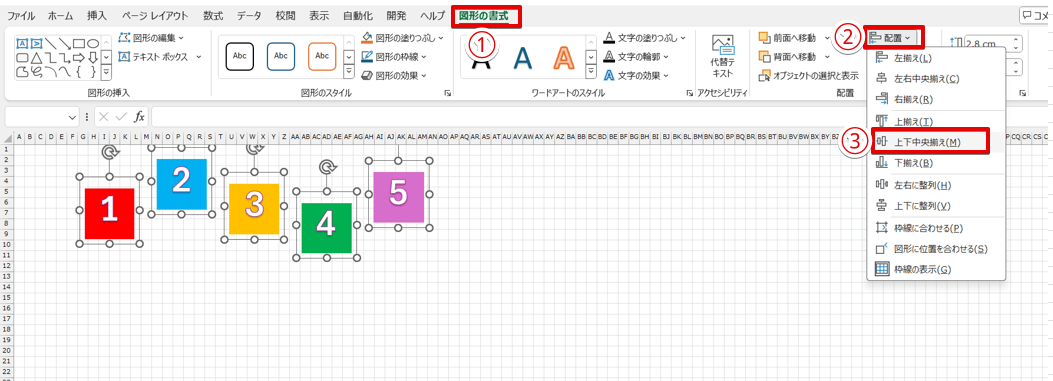Expand the WordArt styles gallery More button

591,72
